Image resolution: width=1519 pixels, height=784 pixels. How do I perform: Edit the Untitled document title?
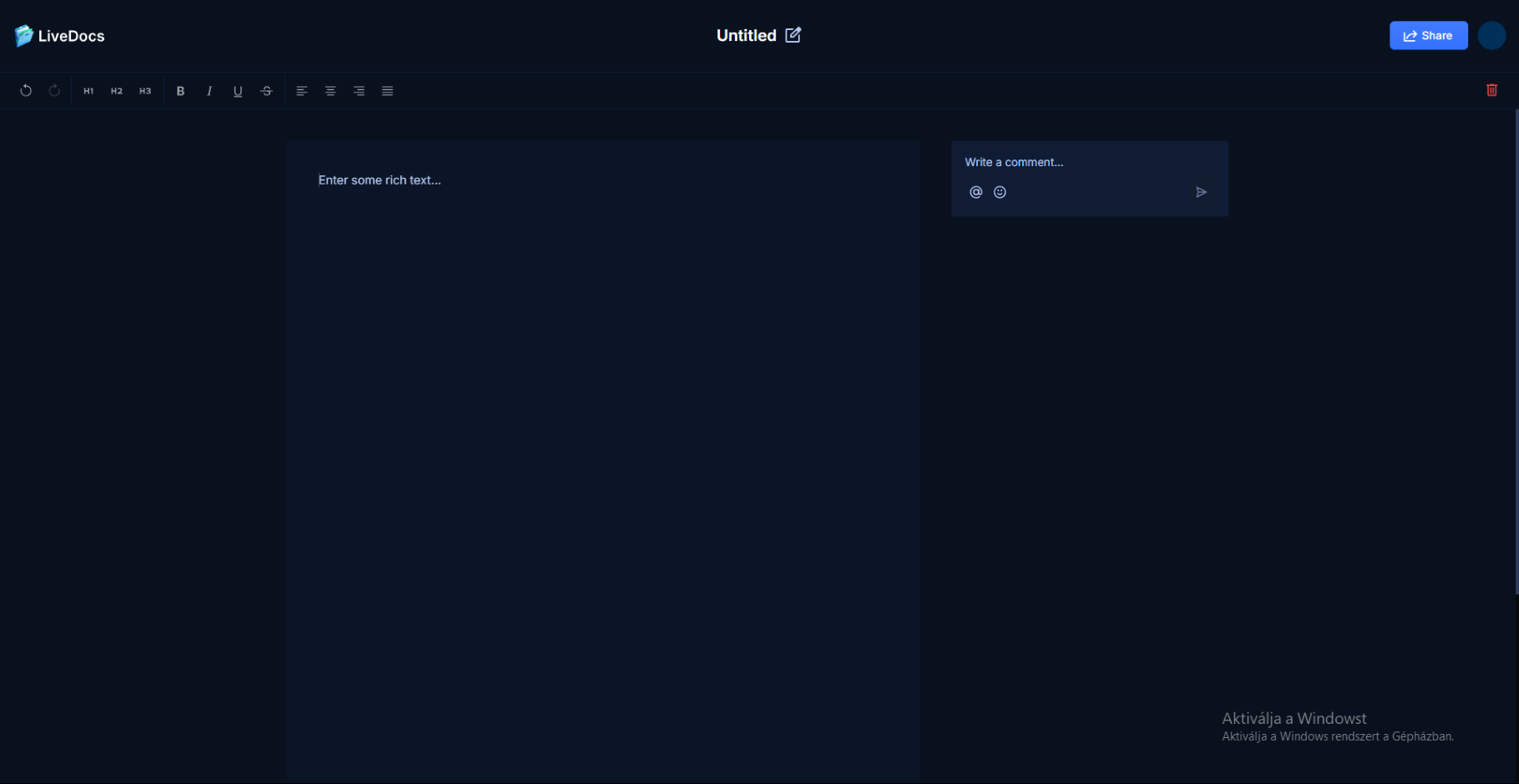pyautogui.click(x=793, y=35)
